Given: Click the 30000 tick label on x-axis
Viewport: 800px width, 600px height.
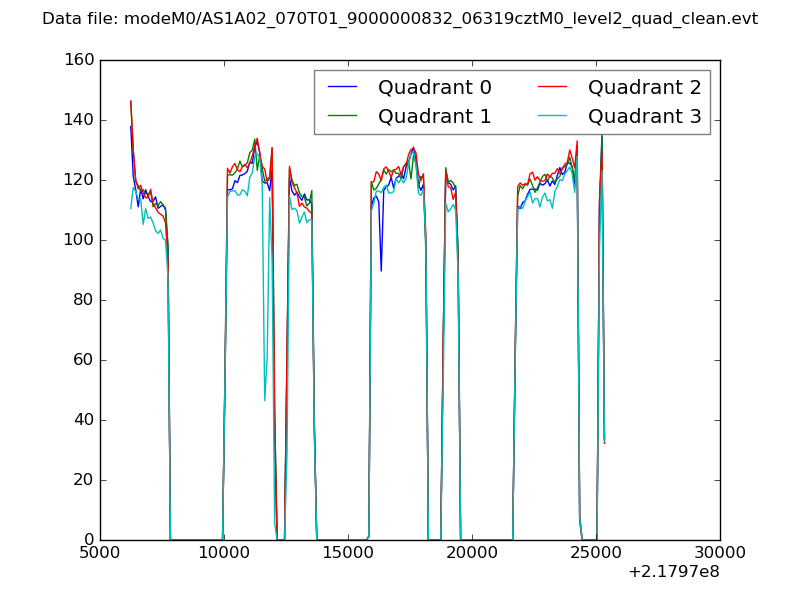Looking at the screenshot, I should 719,552.
